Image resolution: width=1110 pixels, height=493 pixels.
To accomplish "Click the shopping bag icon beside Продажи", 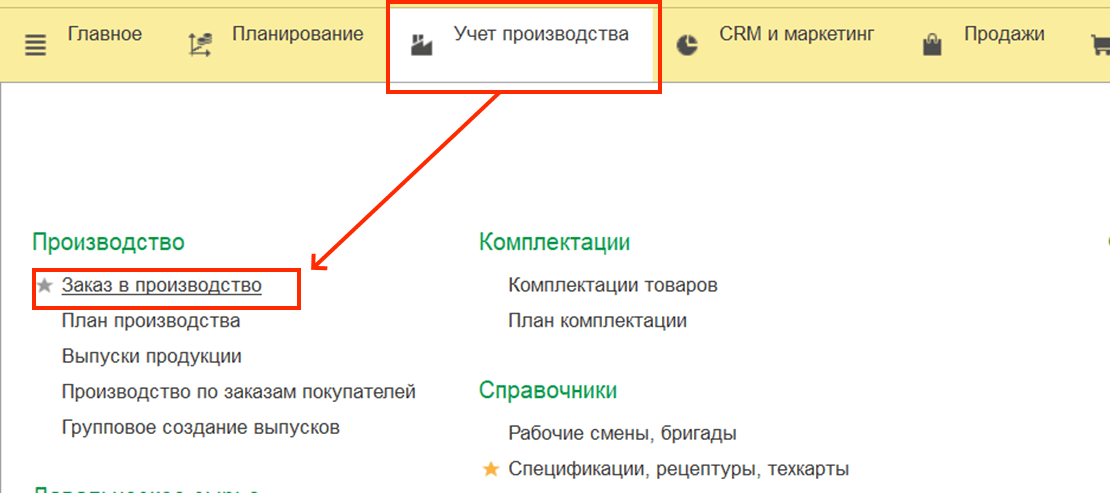I will (x=932, y=45).
